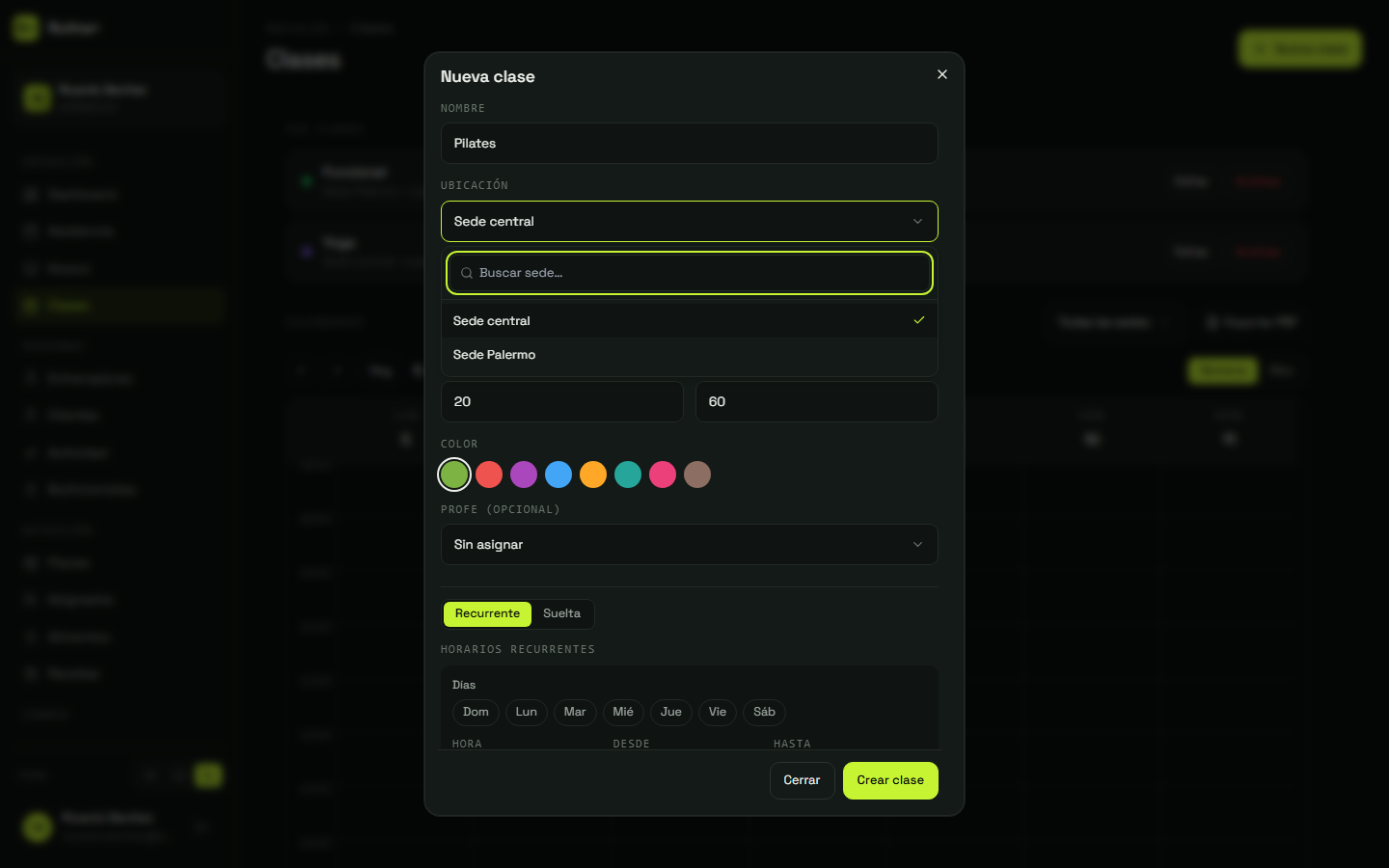Click the Nombre field containing Pilates
Screen dimensions: 1389x868
point(690,143)
